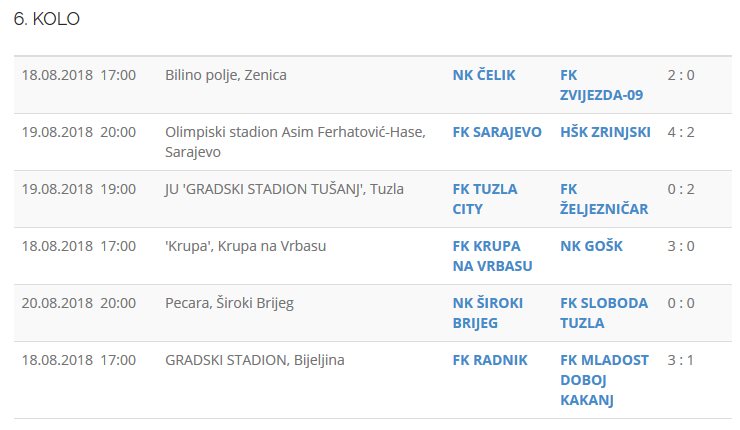Viewport: 740px width, 430px height.
Task: Open the FK Sloboda Tuzla team page
Action: coord(604,313)
